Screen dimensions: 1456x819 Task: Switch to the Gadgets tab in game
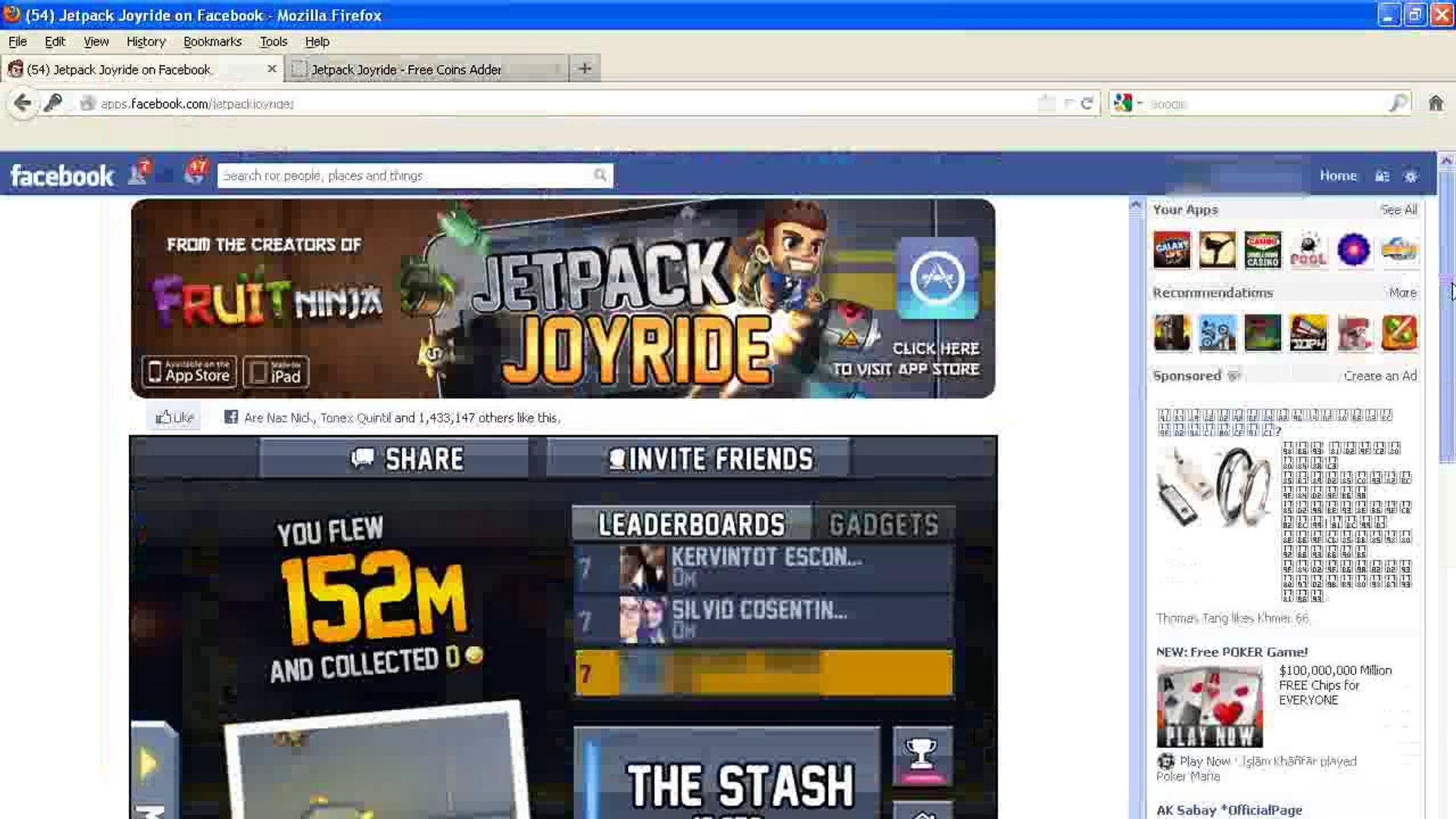point(883,525)
